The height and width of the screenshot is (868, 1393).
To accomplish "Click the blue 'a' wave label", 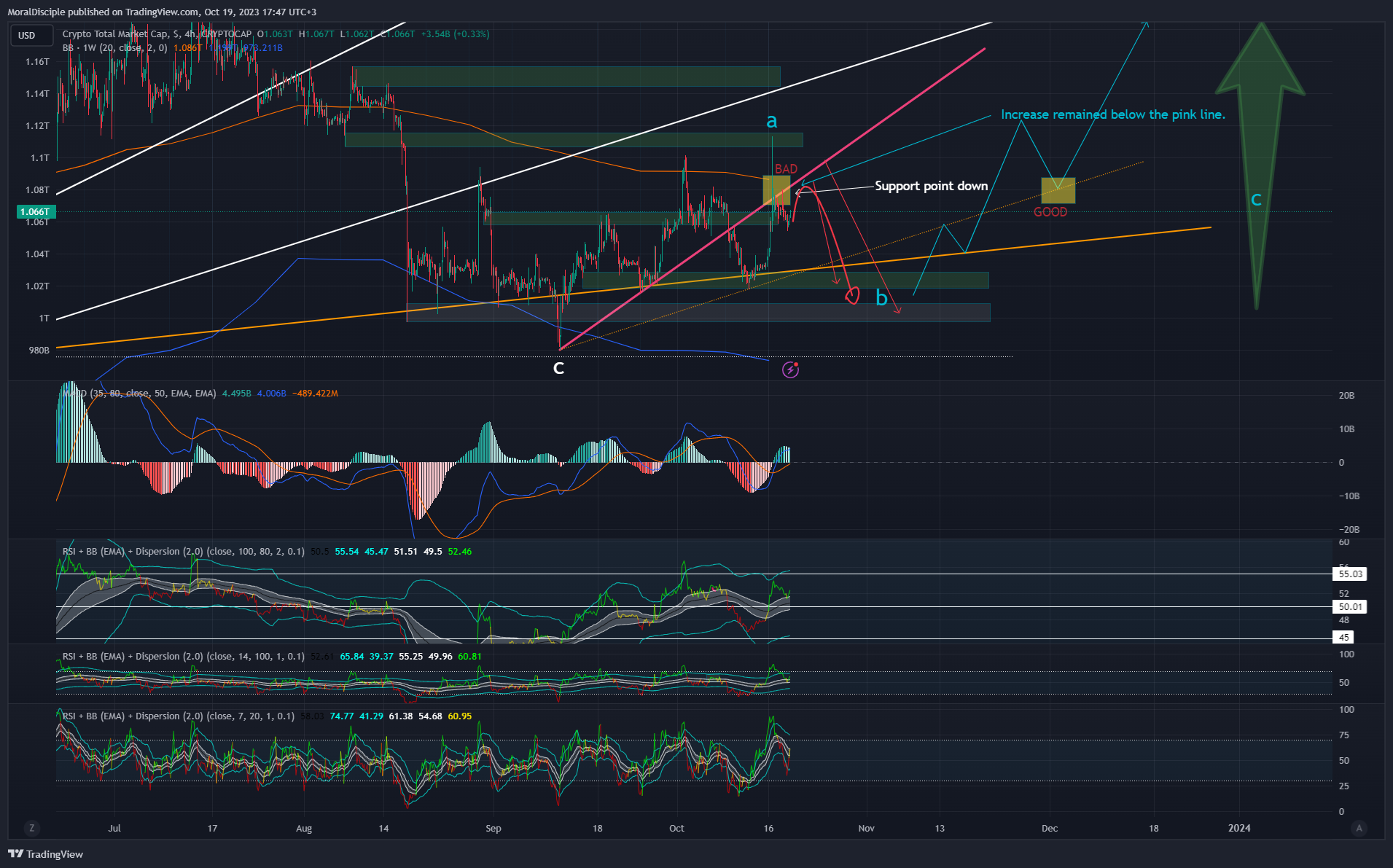I will (x=772, y=121).
